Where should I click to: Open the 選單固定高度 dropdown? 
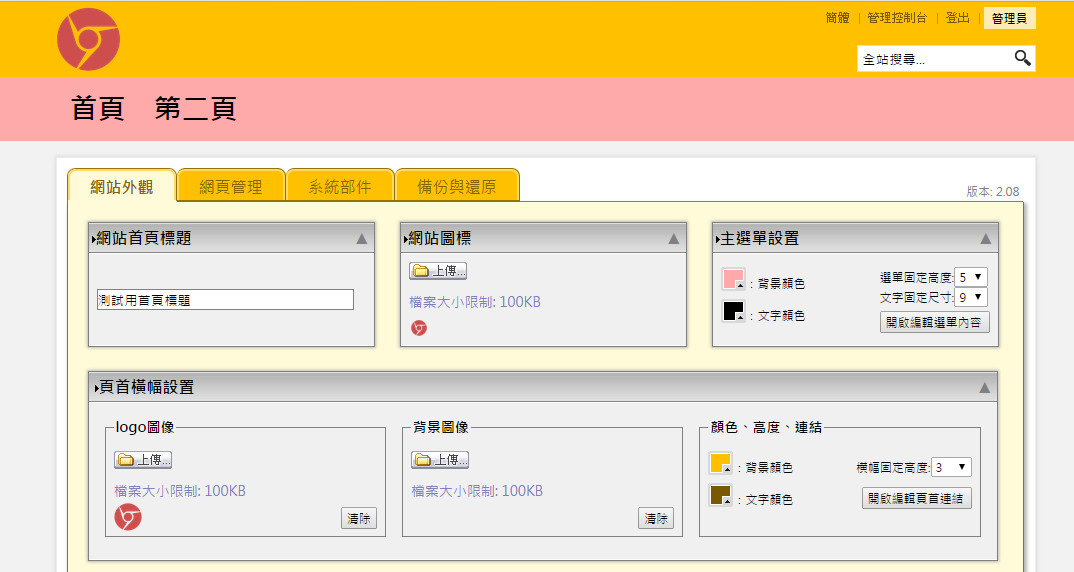[x=971, y=277]
